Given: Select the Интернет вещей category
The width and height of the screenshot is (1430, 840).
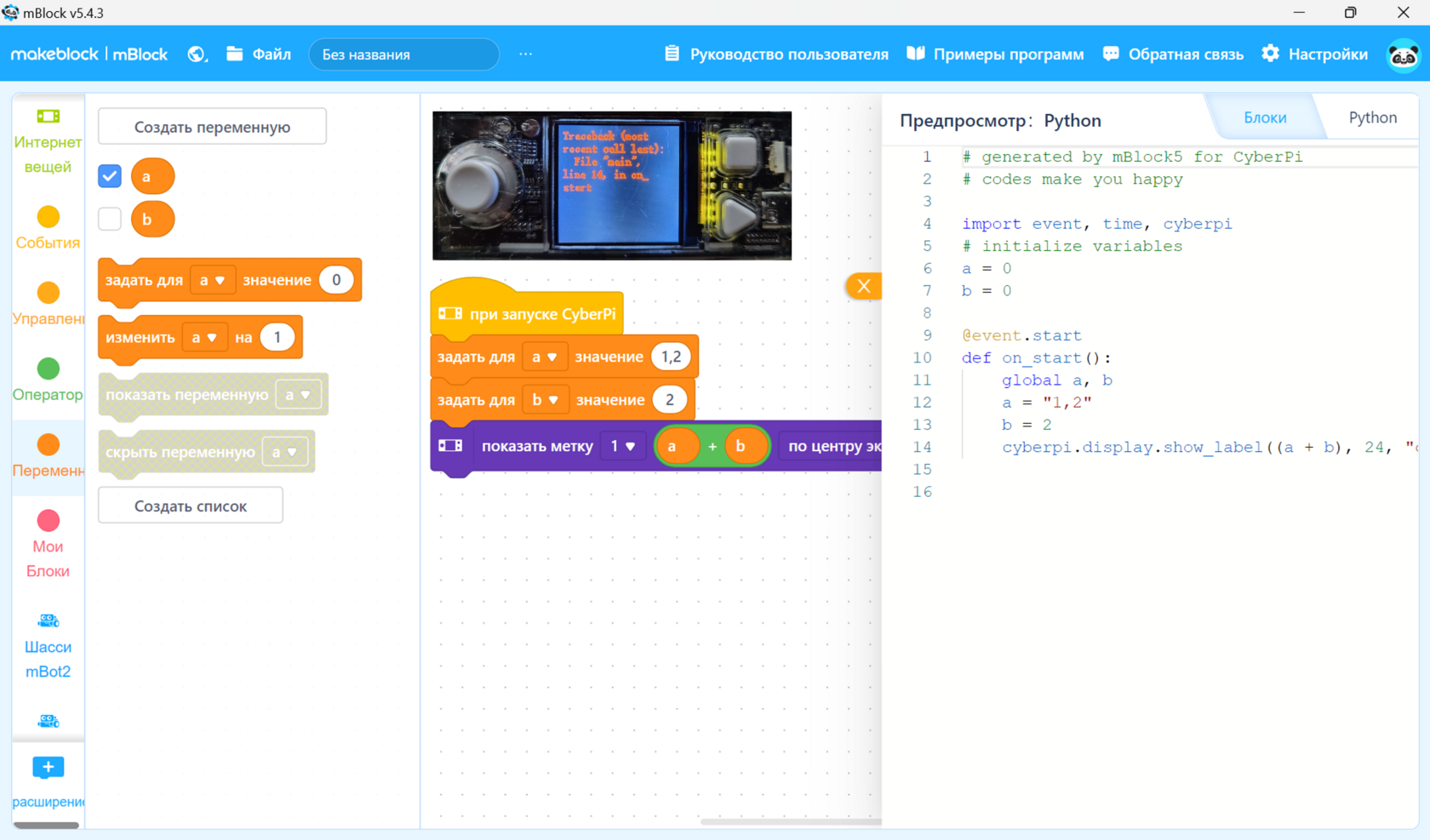Looking at the screenshot, I should [x=48, y=141].
